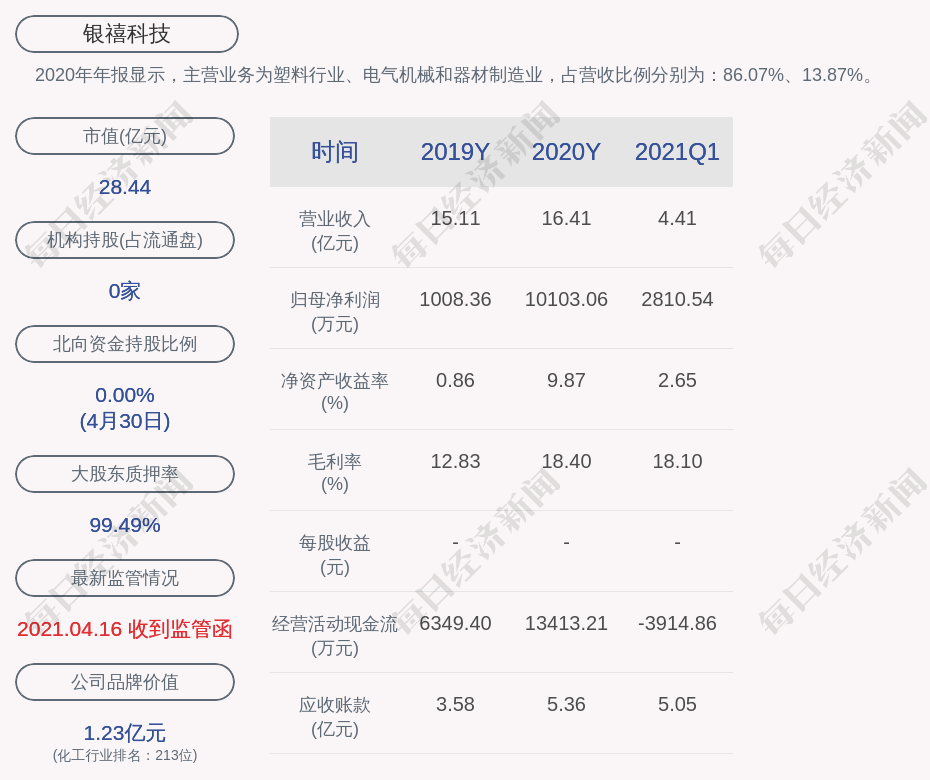This screenshot has height=780, width=930.
Task: Click the 净资产收益率(%) row label
Action: (x=335, y=392)
